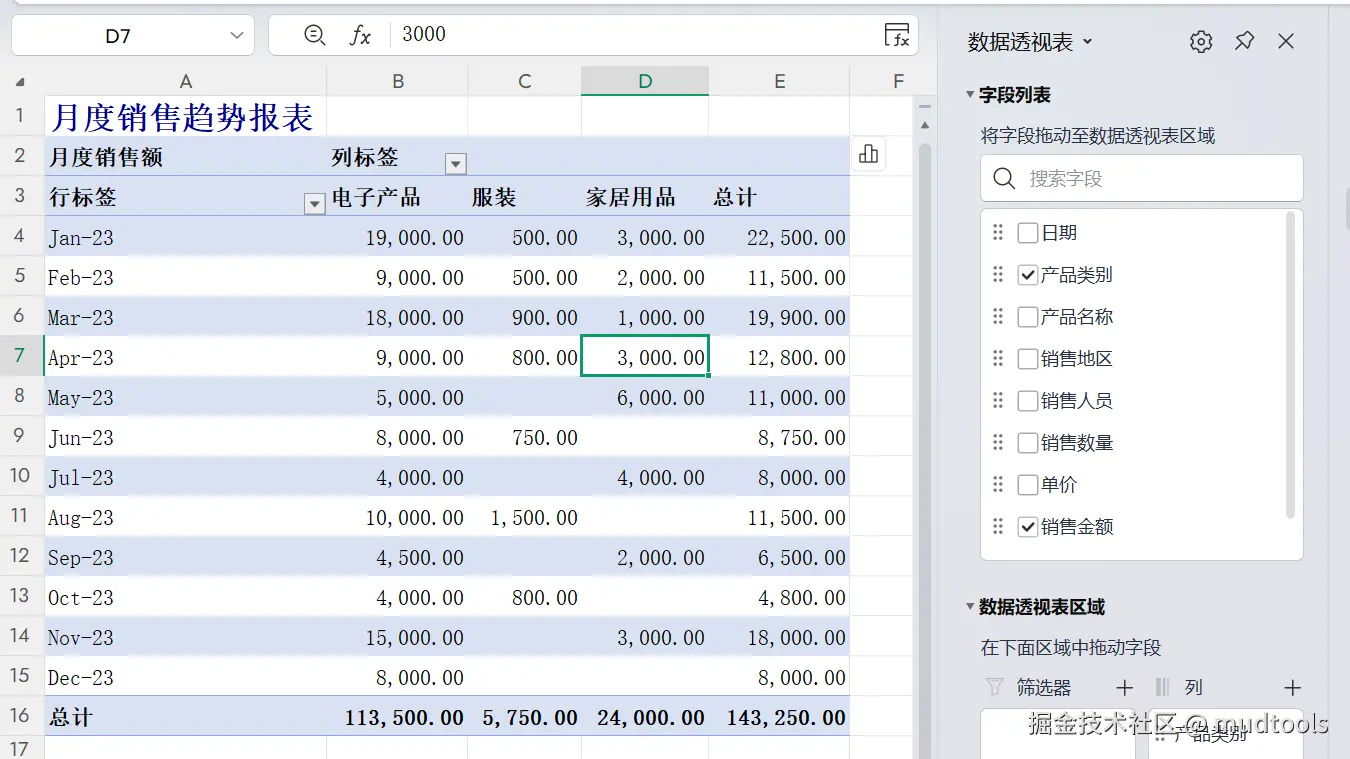The width and height of the screenshot is (1350, 759).
Task: Click the select-all triangle at sheet corner
Action: pos(20,82)
